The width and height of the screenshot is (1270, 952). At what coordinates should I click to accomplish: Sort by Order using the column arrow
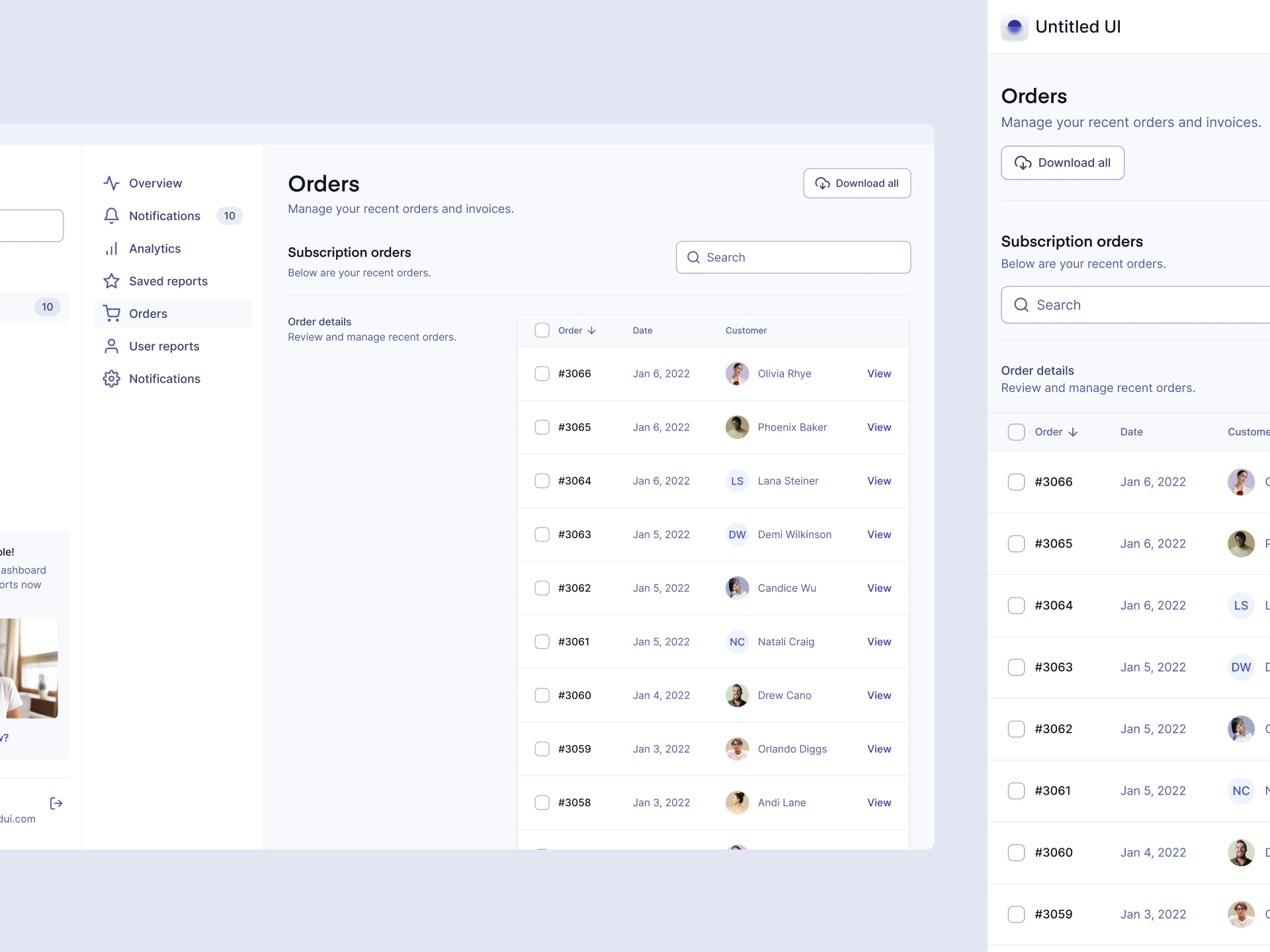click(591, 330)
